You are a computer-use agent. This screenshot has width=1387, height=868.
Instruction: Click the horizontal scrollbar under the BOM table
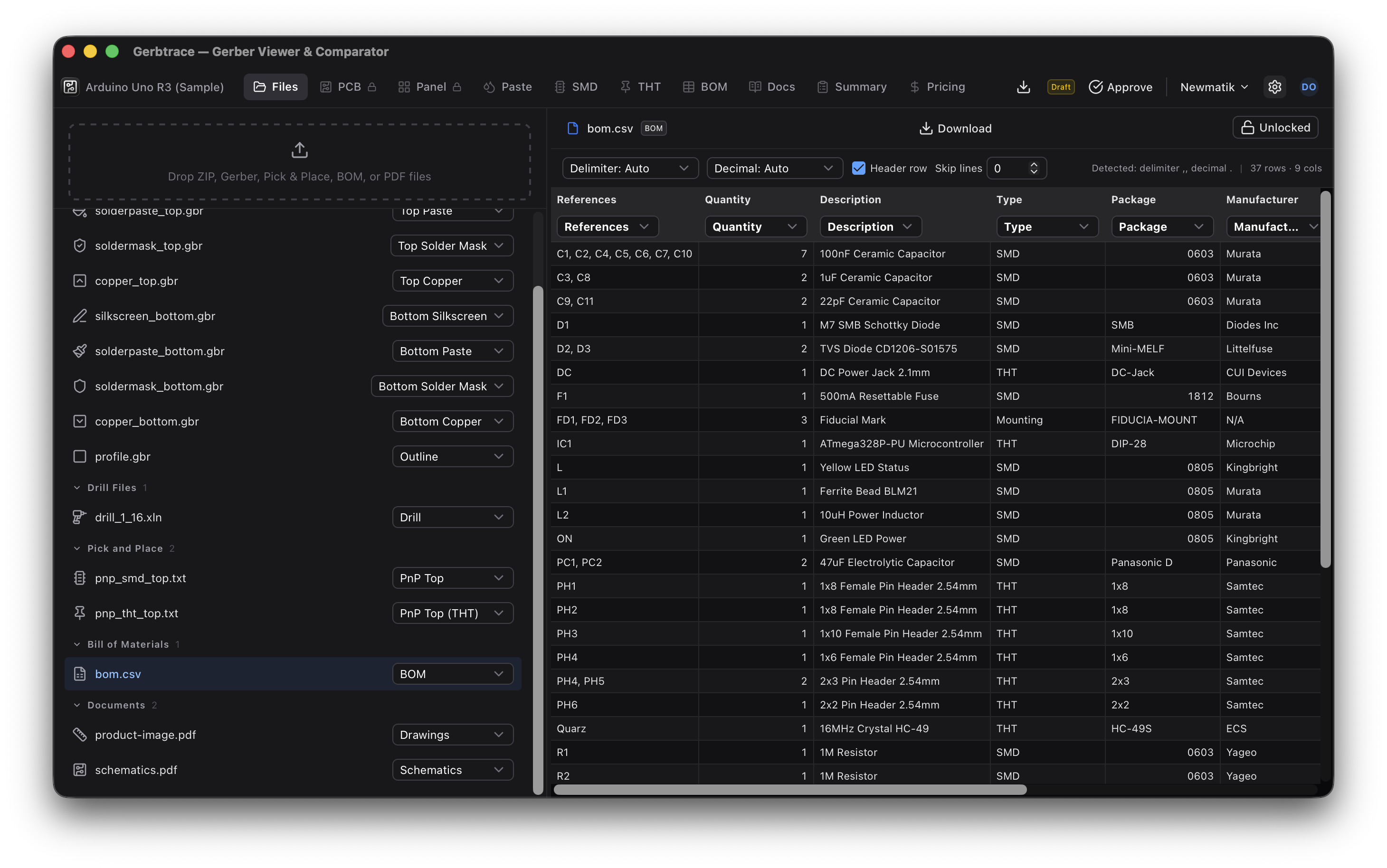pyautogui.click(x=790, y=790)
